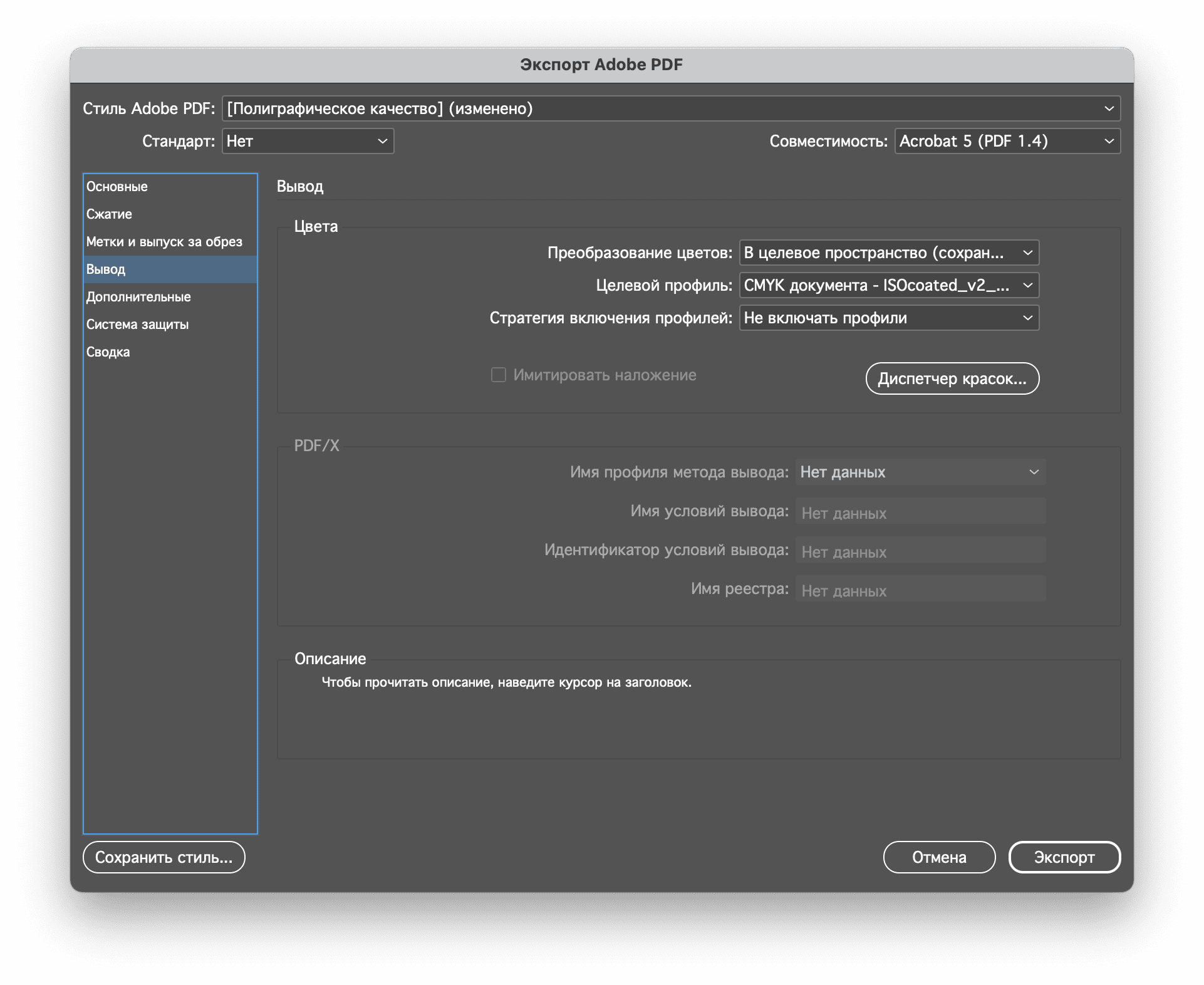Screen dimensions: 1204x985
Task: Expand the Преобразование цветов dropdown
Action: (x=889, y=253)
